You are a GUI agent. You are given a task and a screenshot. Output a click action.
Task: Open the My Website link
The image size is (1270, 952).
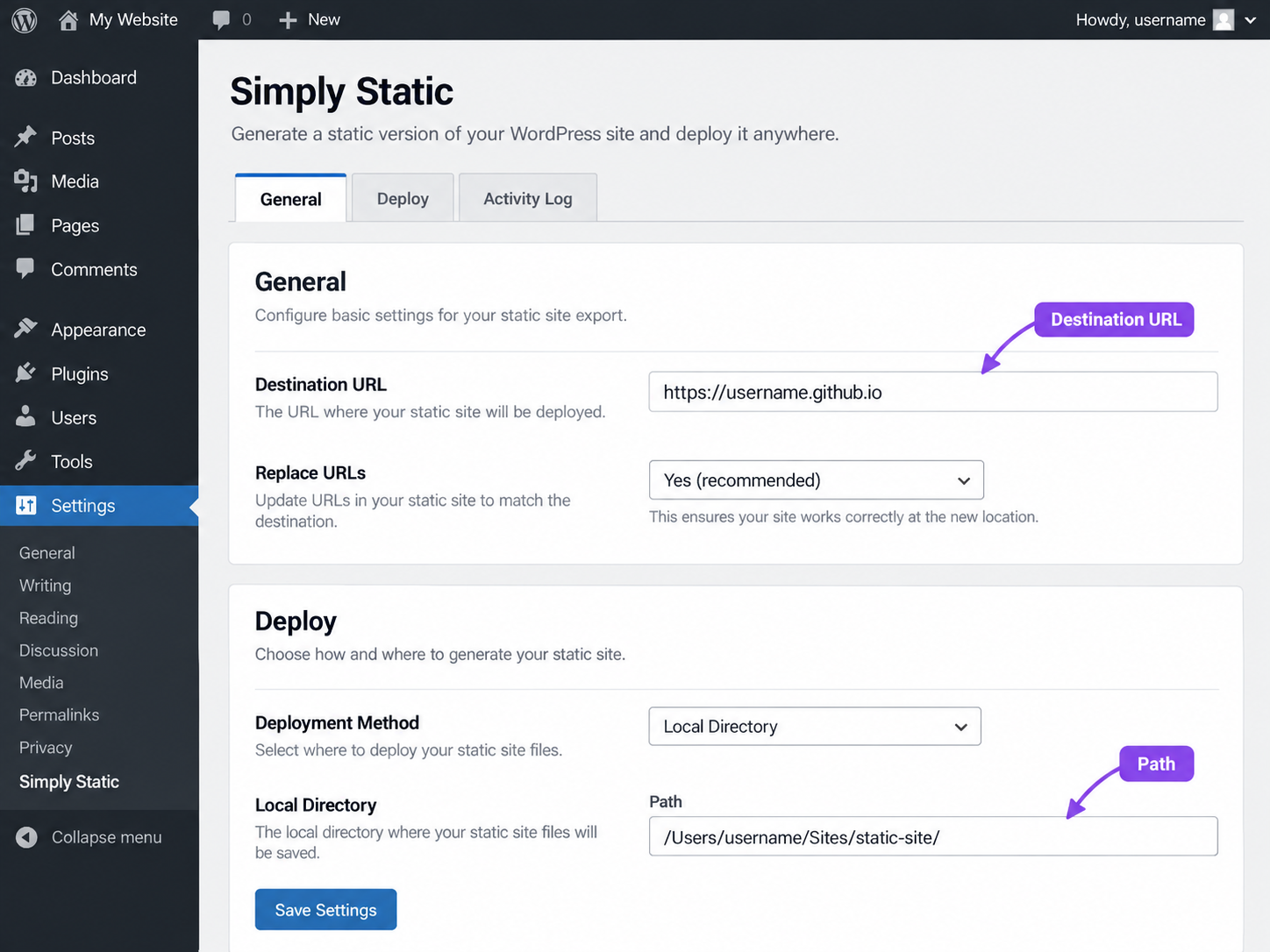[x=133, y=19]
